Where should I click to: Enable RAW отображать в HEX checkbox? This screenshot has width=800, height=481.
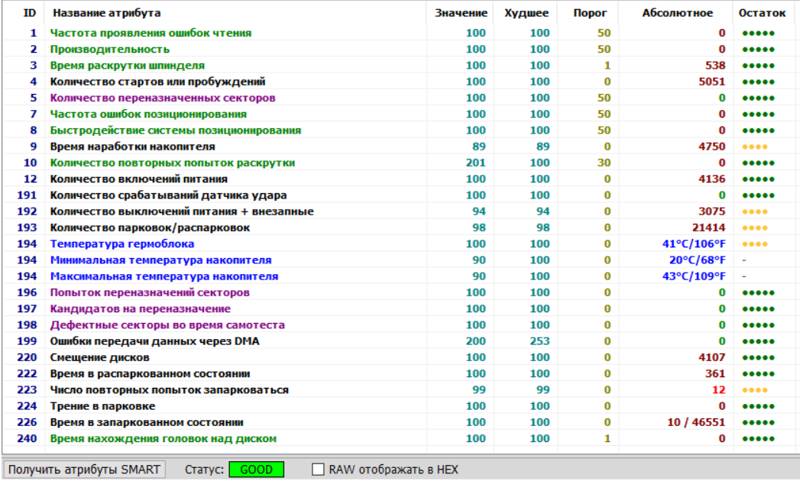coord(318,469)
